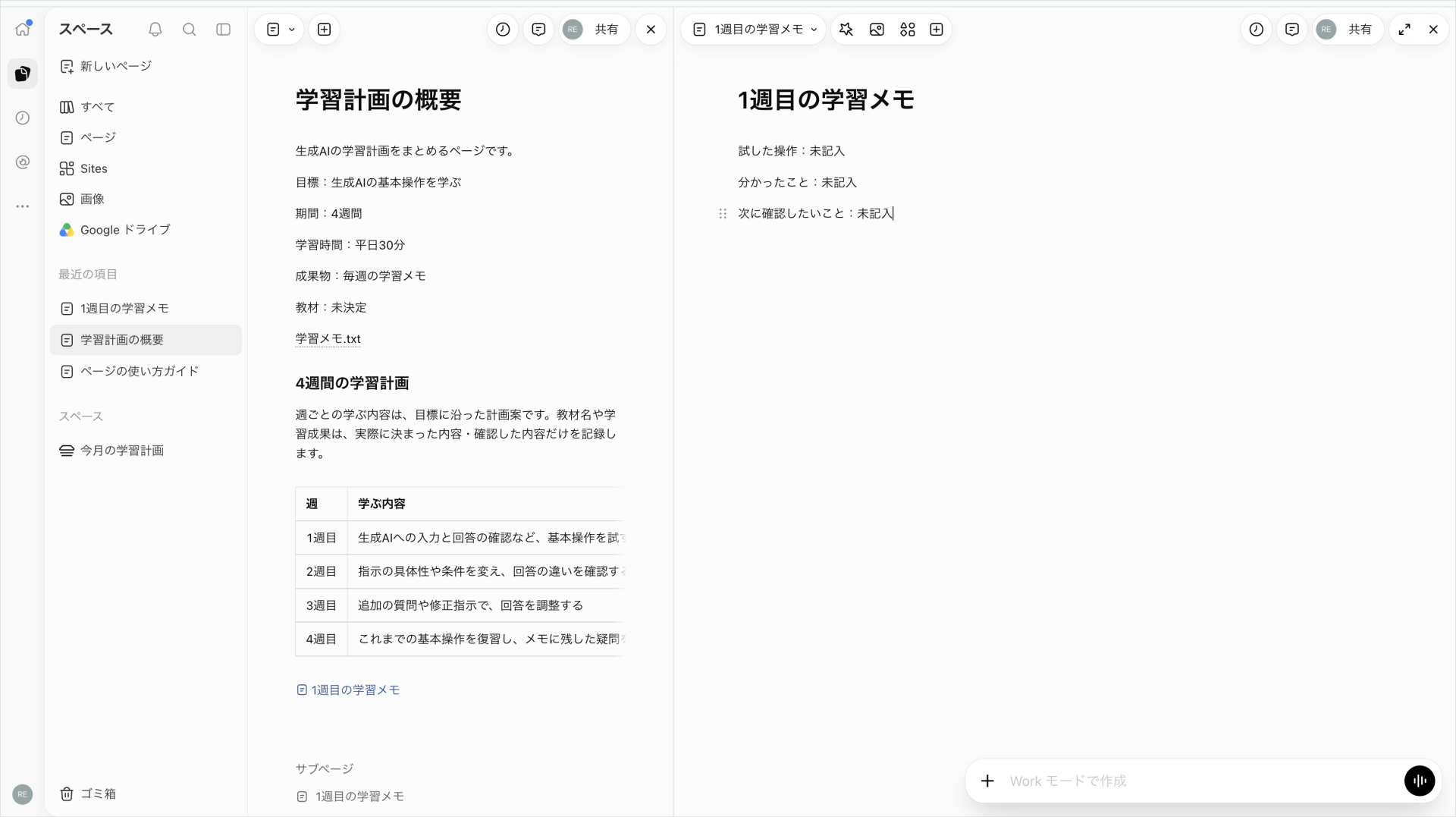
Task: Open search in the sidebar header
Action: click(x=190, y=30)
